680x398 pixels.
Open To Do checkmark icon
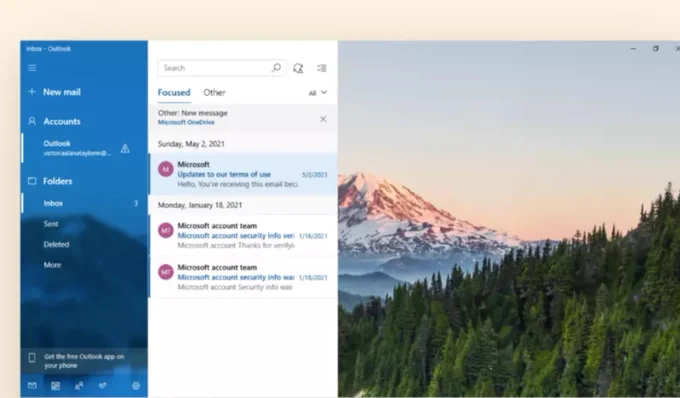pyautogui.click(x=102, y=385)
